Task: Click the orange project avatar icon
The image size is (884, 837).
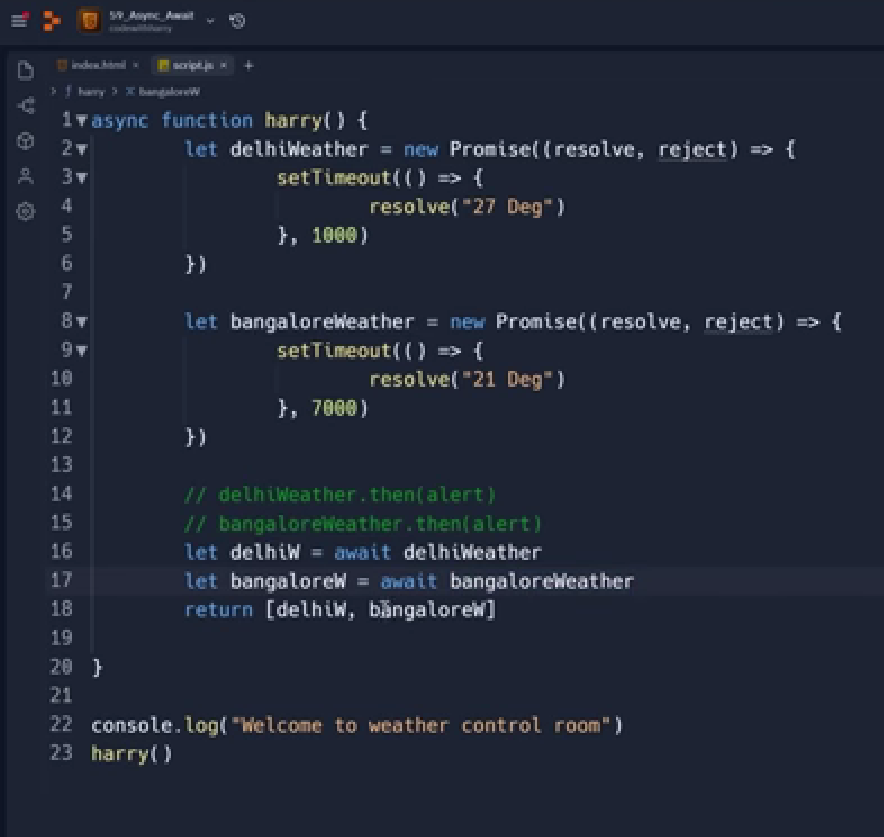Action: click(x=89, y=21)
